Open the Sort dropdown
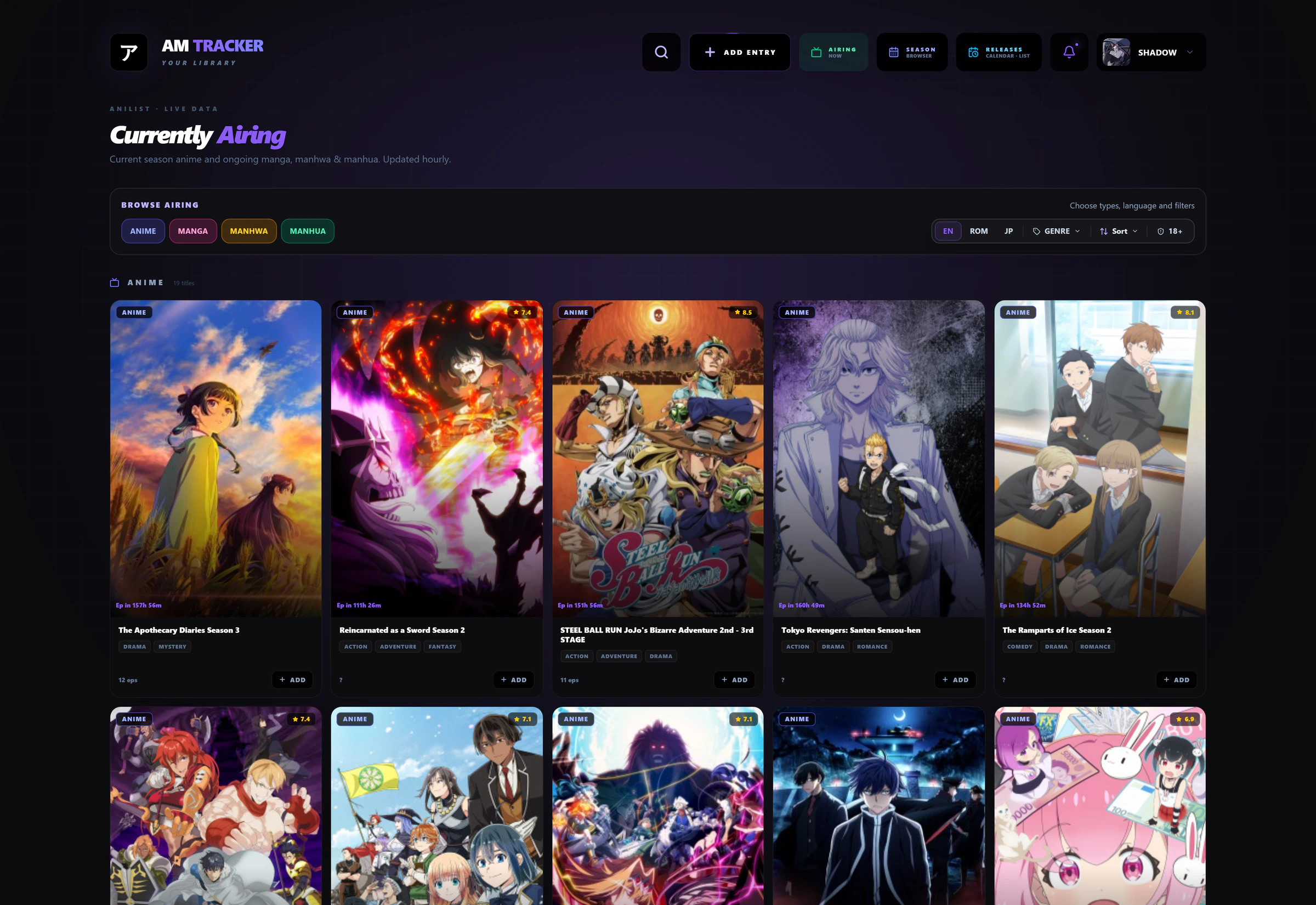 1119,231
